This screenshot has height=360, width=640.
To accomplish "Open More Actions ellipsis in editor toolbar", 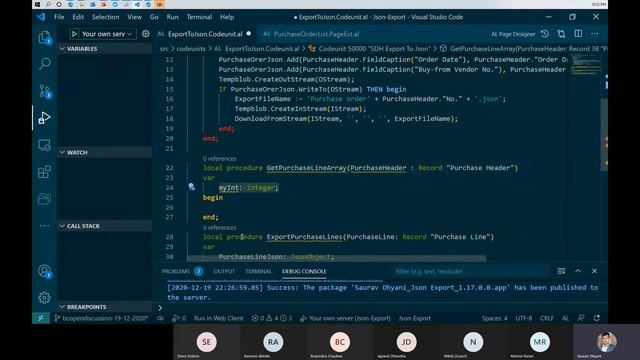I will [x=594, y=34].
